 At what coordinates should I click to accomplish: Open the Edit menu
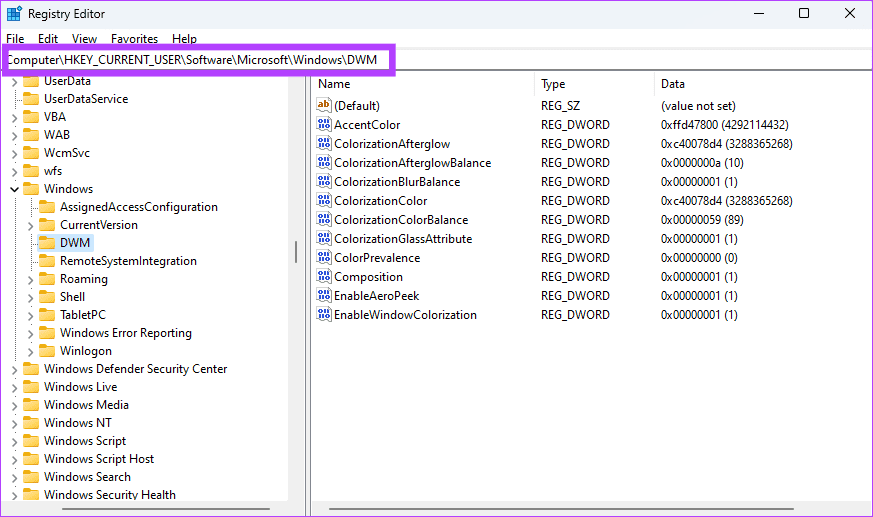tap(48, 38)
